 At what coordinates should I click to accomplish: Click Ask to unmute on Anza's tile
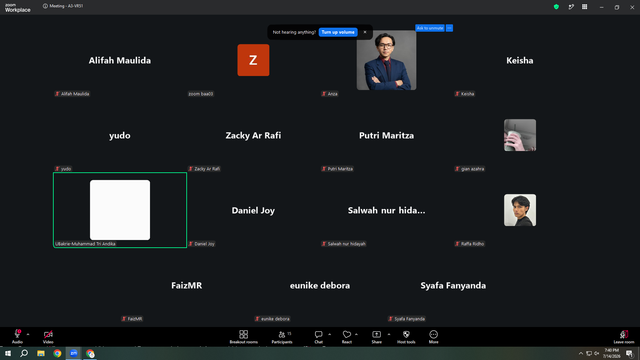pos(430,28)
